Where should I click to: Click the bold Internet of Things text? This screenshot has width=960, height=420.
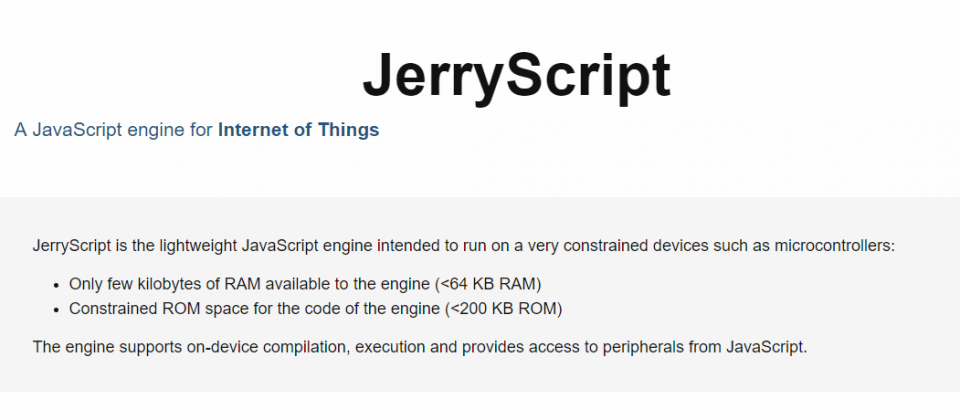pos(298,130)
